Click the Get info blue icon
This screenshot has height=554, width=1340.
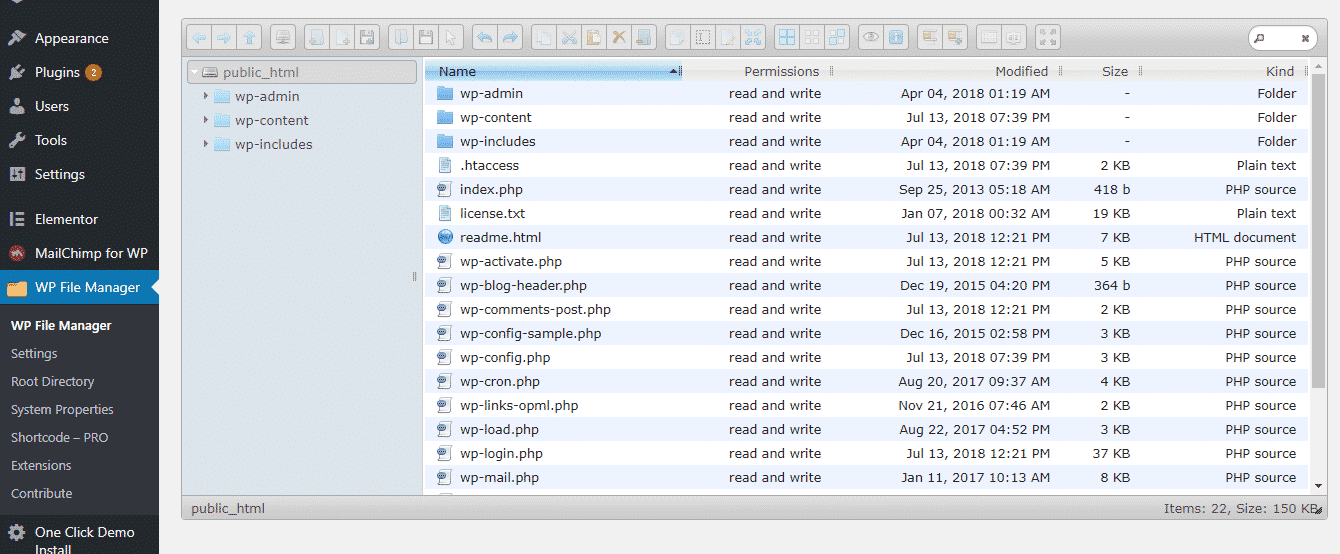click(x=896, y=38)
